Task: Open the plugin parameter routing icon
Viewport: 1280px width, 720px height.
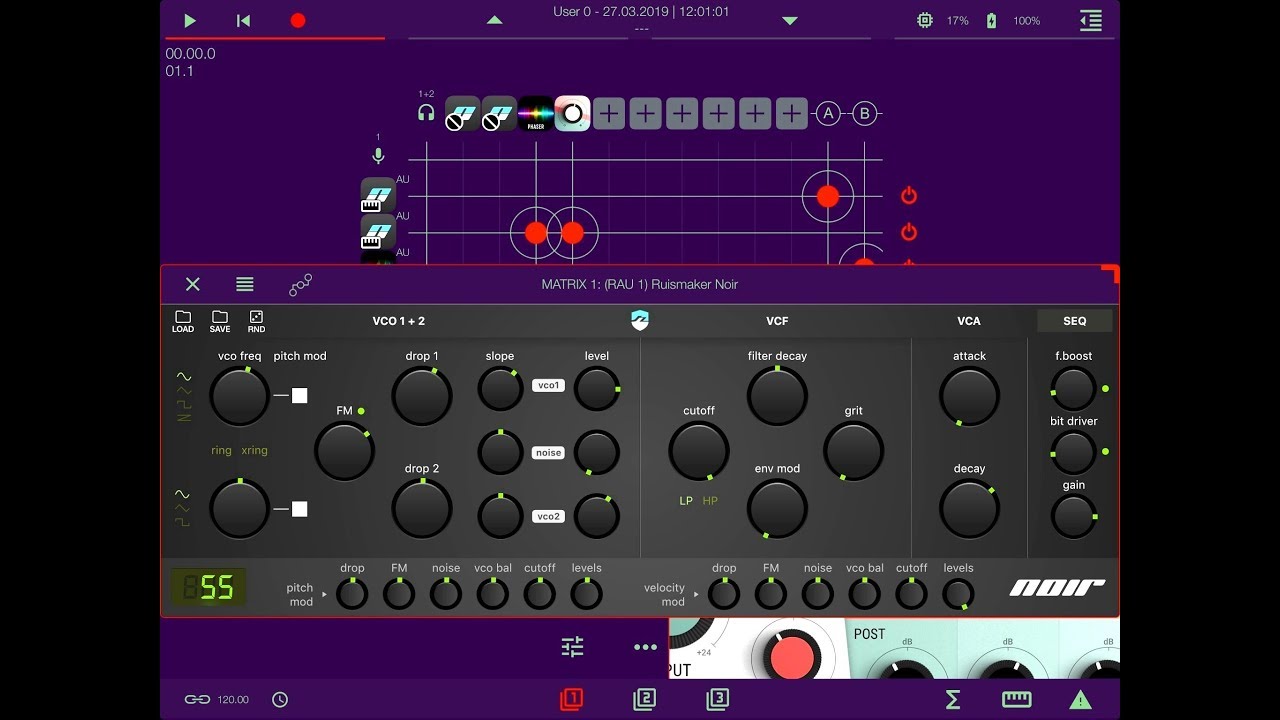Action: (300, 285)
